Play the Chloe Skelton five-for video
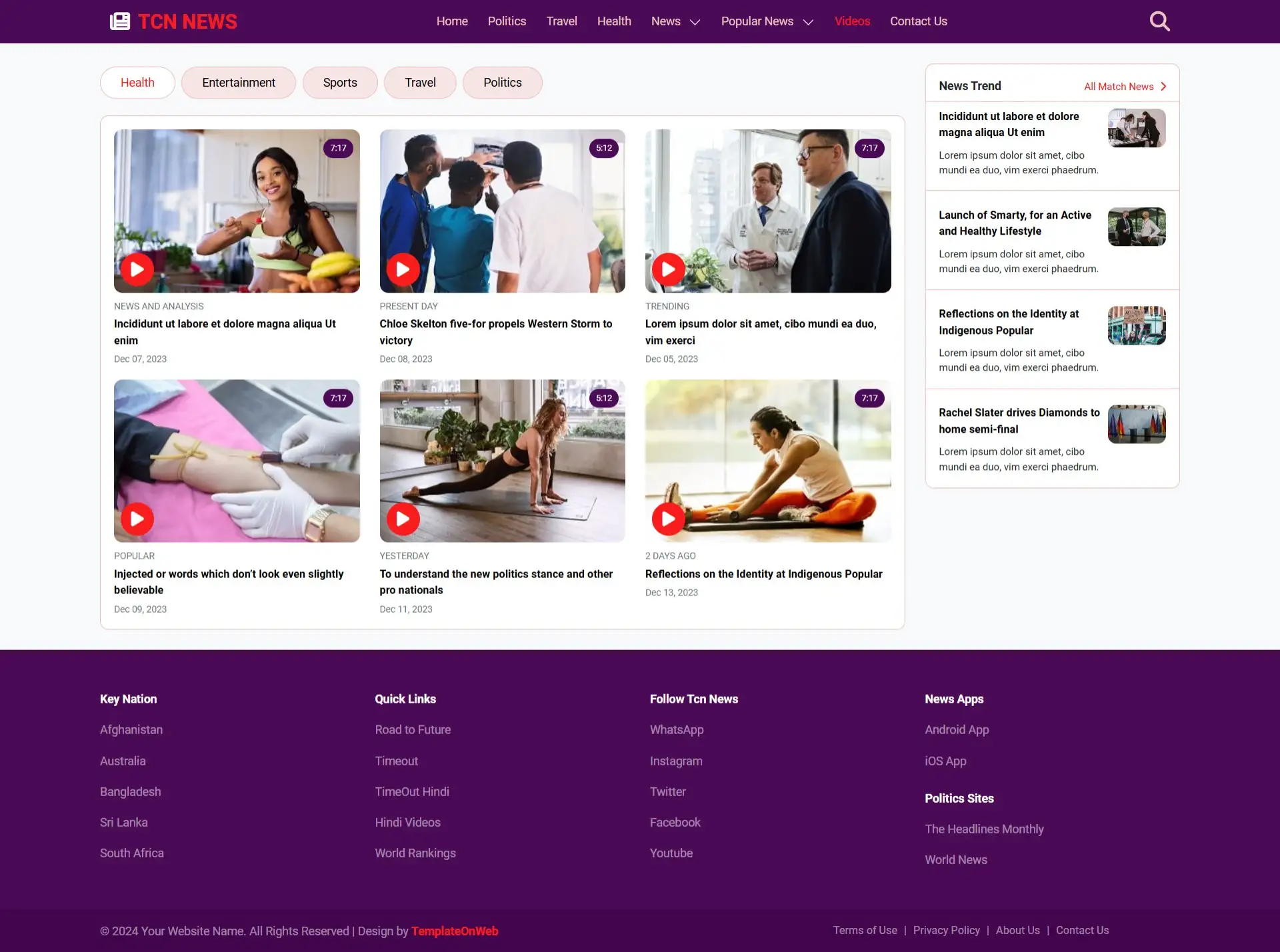 pyautogui.click(x=402, y=269)
